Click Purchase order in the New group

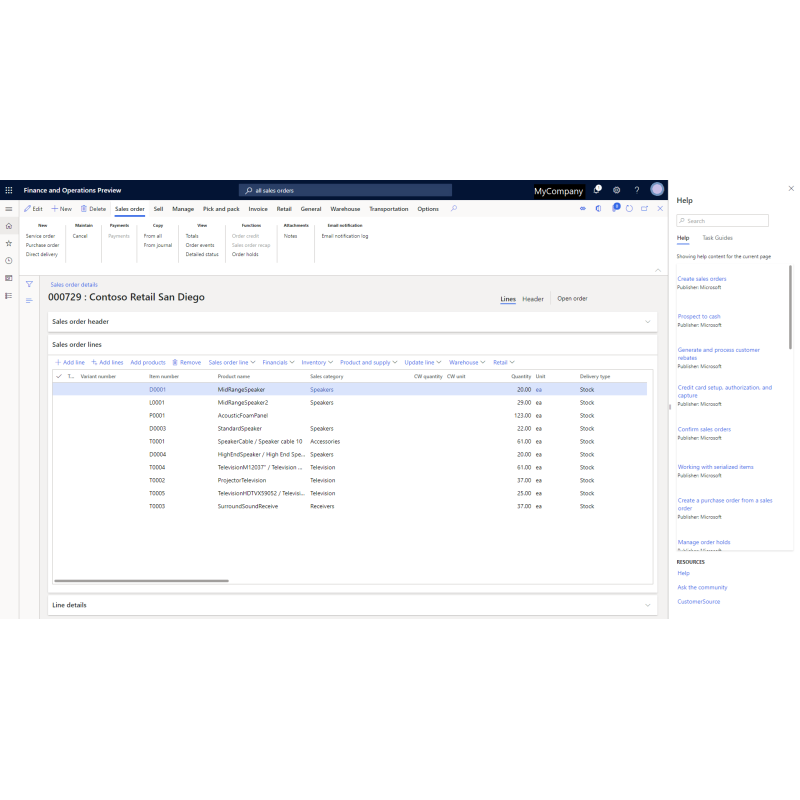pyautogui.click(x=42, y=245)
